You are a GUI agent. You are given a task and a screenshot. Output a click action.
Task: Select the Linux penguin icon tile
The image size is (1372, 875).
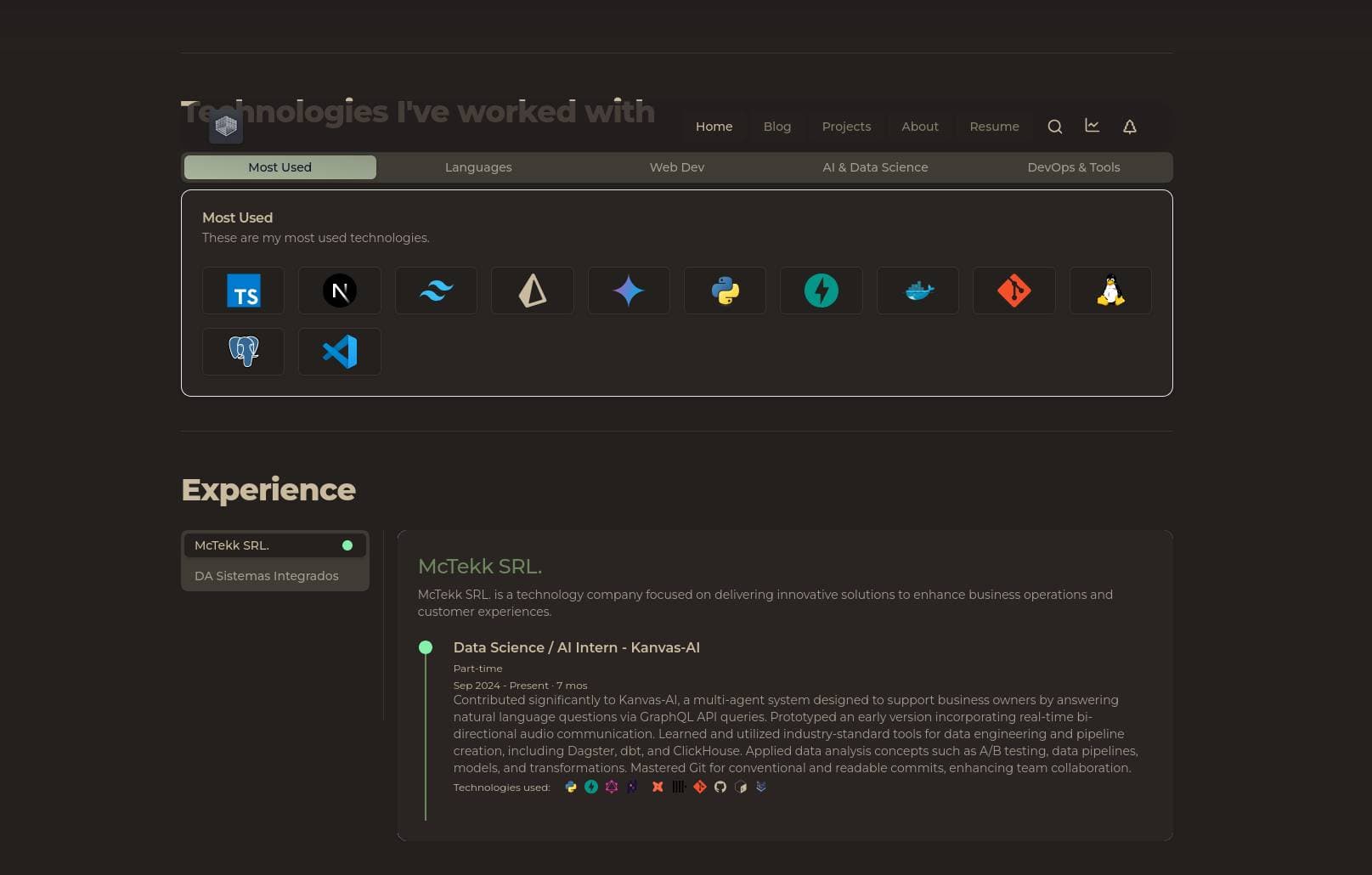[1110, 291]
